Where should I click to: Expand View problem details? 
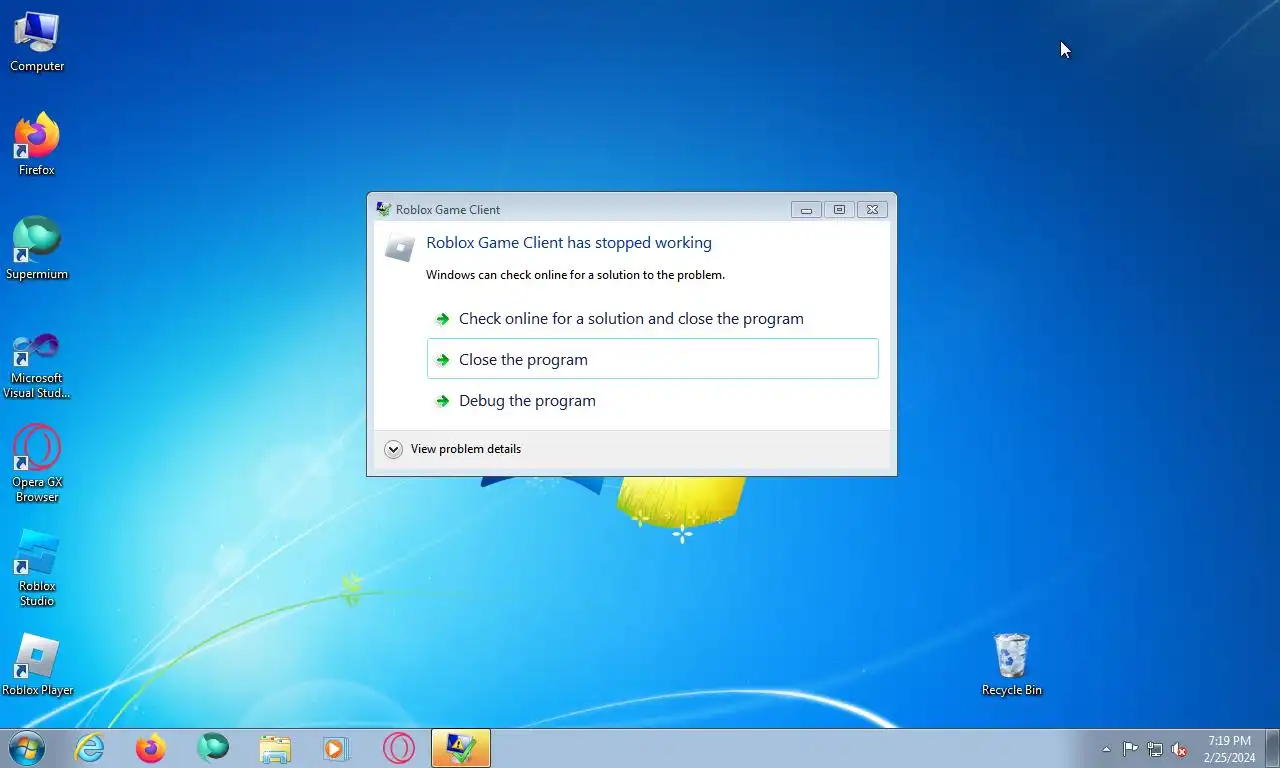452,449
